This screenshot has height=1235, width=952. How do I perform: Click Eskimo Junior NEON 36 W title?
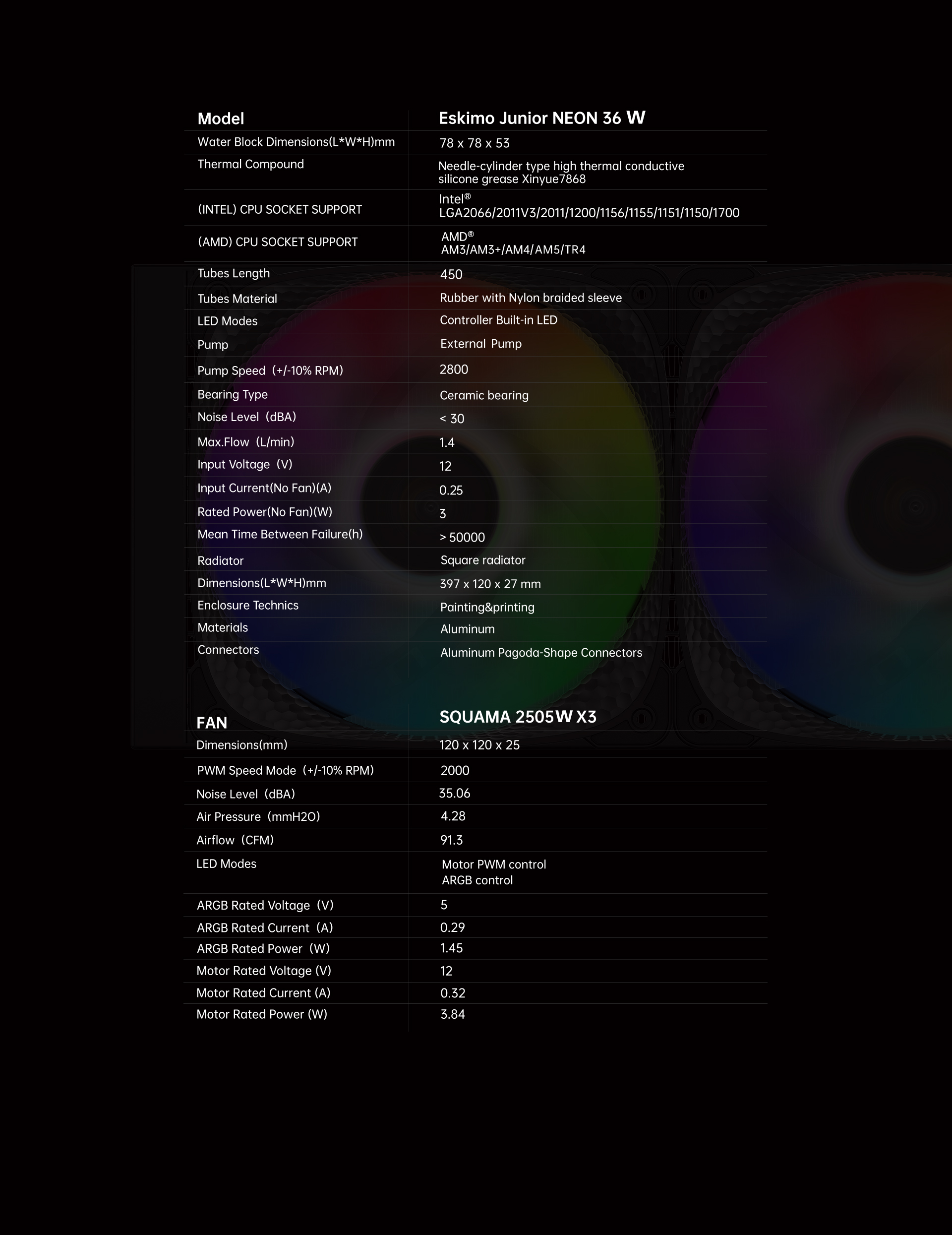point(541,118)
